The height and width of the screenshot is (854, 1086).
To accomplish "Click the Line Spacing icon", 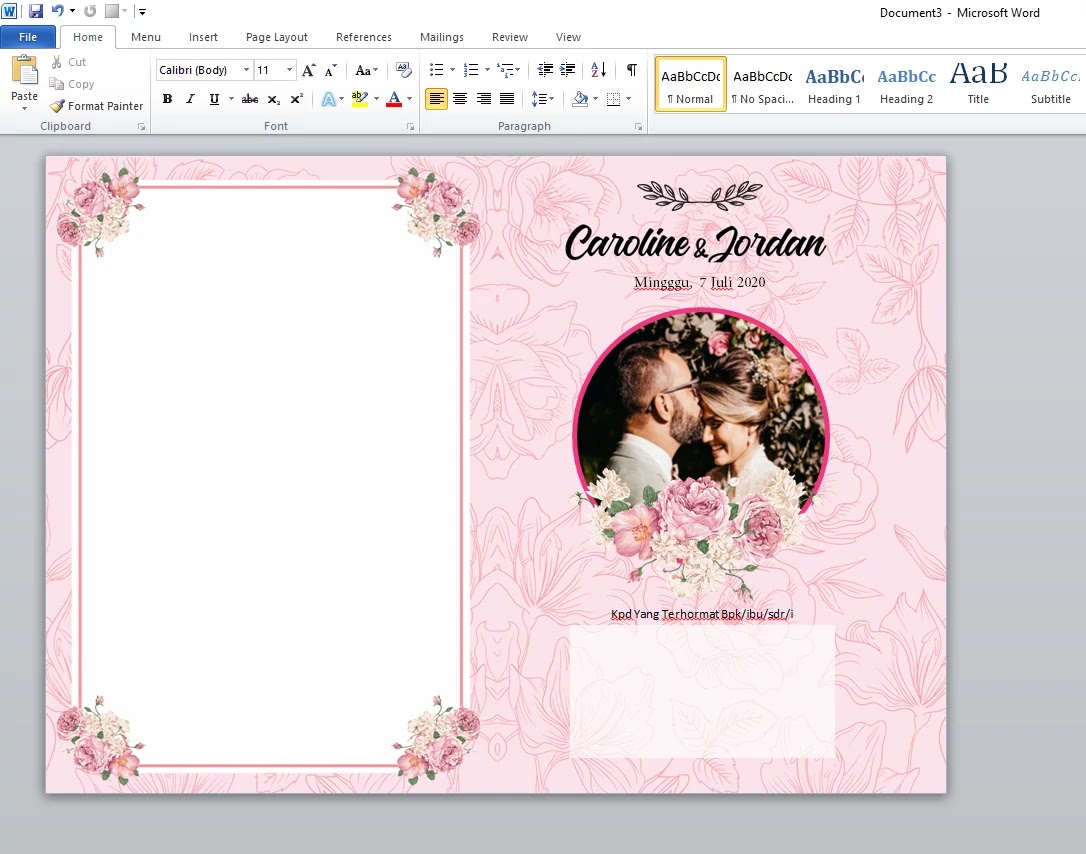I will click(540, 99).
